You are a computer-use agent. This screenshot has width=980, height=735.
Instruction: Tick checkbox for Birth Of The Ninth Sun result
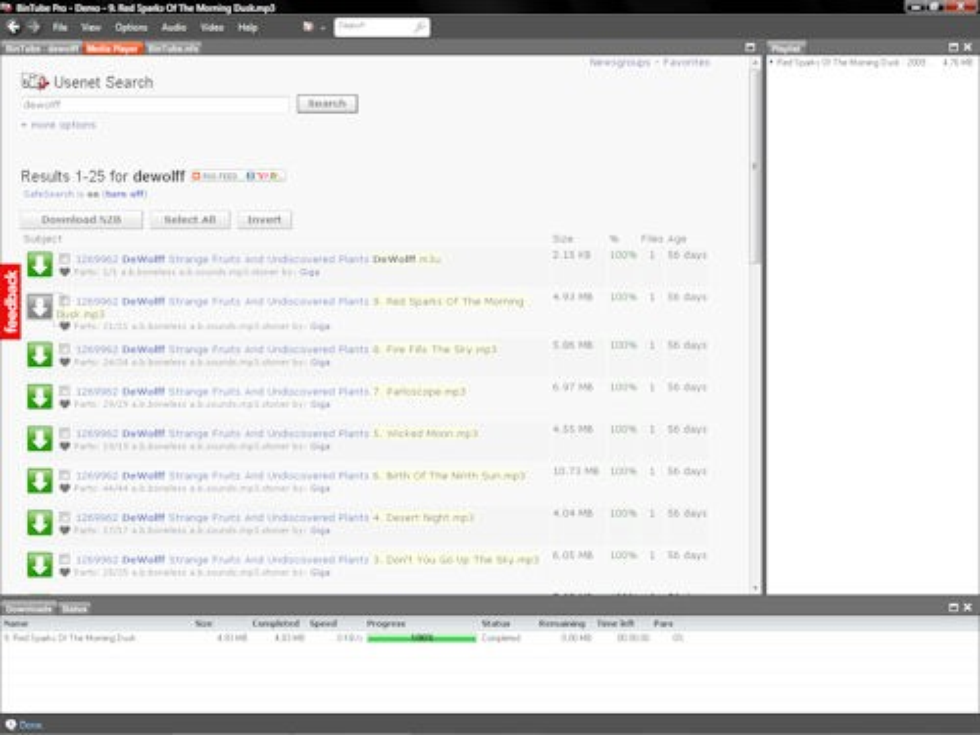(64, 475)
